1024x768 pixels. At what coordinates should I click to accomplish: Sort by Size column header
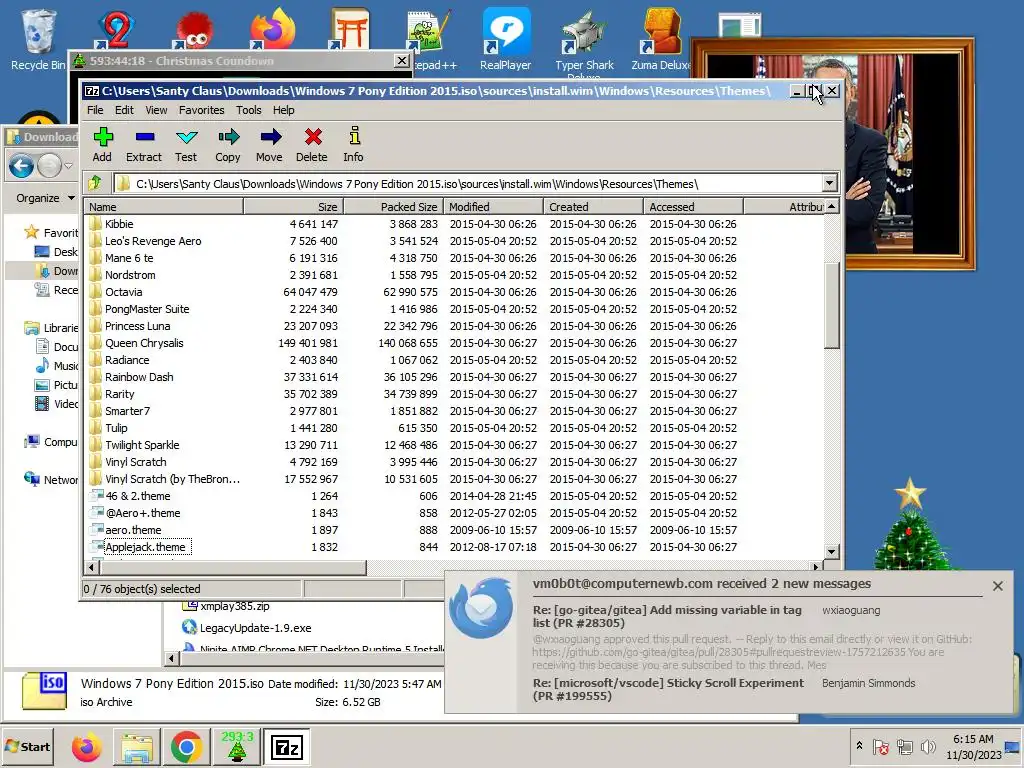point(293,206)
